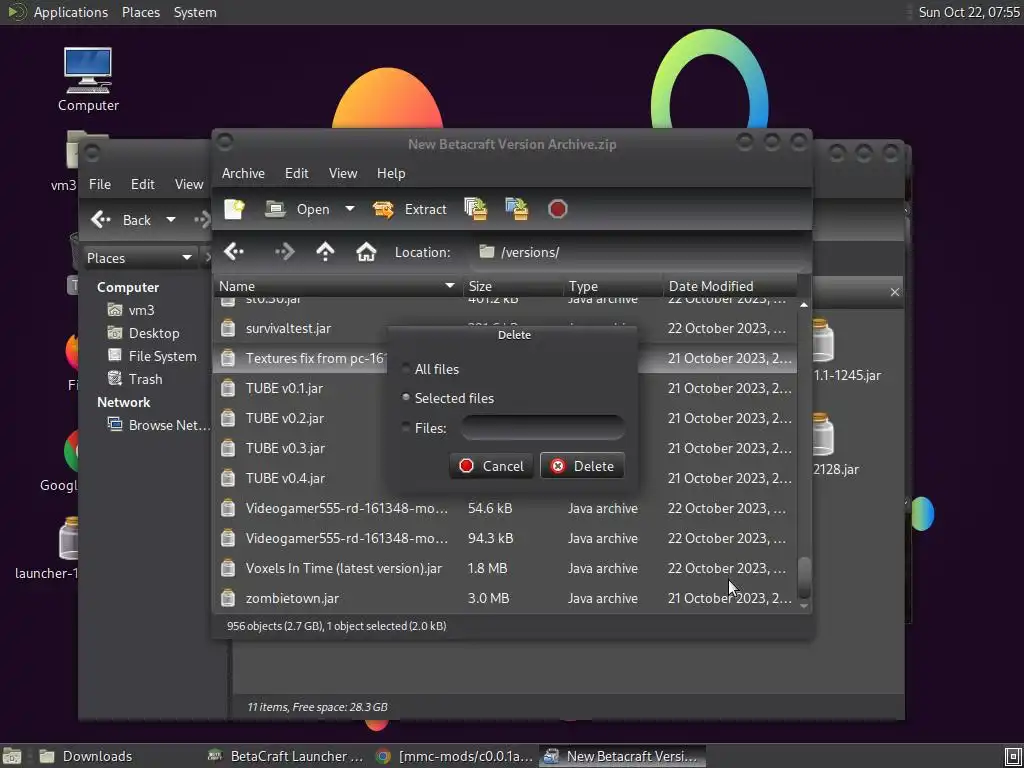
Task: Open the Archive menu
Action: click(x=243, y=173)
